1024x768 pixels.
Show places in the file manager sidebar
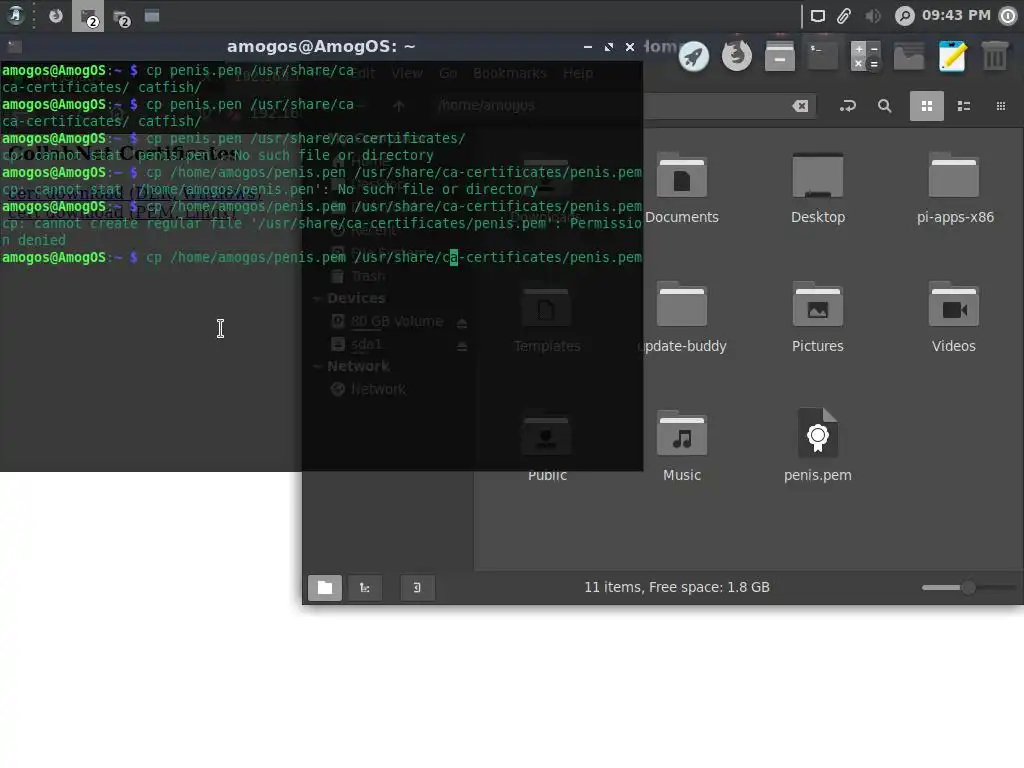[325, 587]
